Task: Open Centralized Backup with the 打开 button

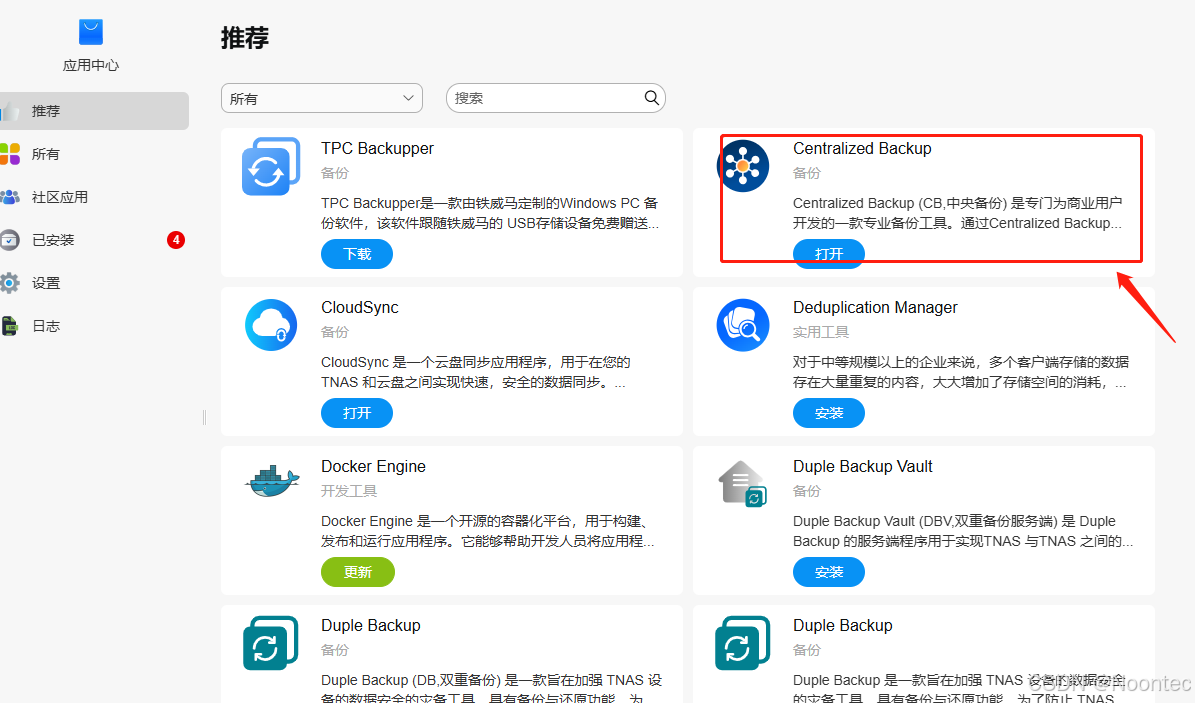Action: 828,254
